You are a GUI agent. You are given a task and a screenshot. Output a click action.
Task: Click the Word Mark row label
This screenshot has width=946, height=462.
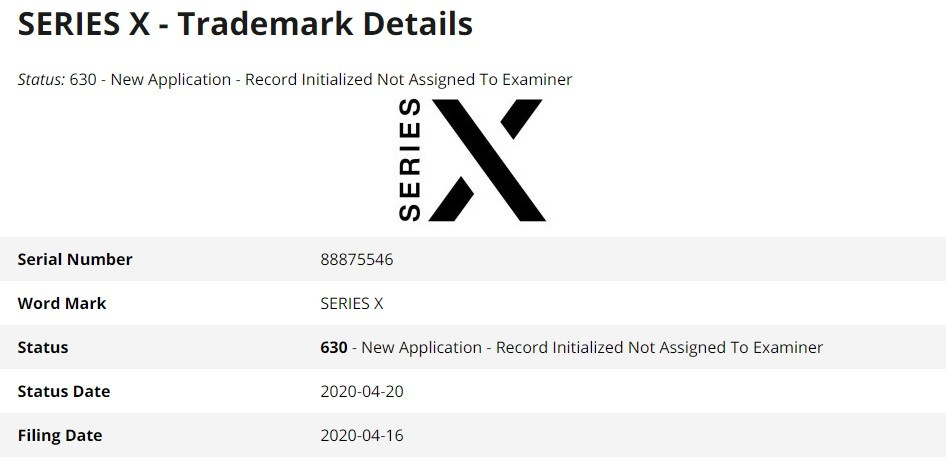tap(62, 303)
